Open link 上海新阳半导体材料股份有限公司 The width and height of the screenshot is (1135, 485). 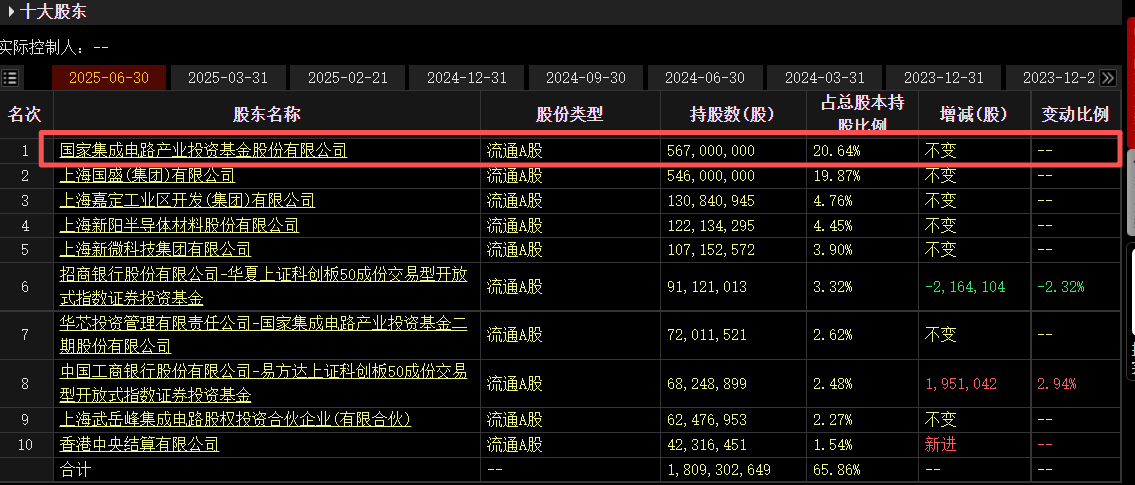point(180,225)
